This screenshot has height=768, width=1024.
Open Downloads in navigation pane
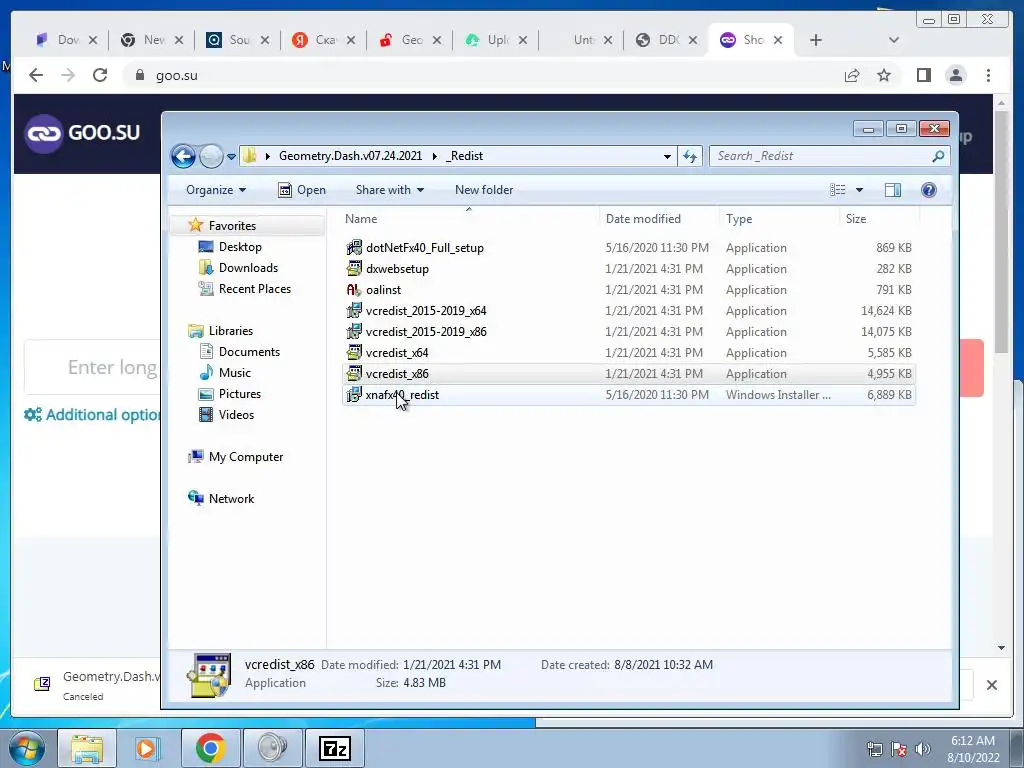[x=248, y=268]
